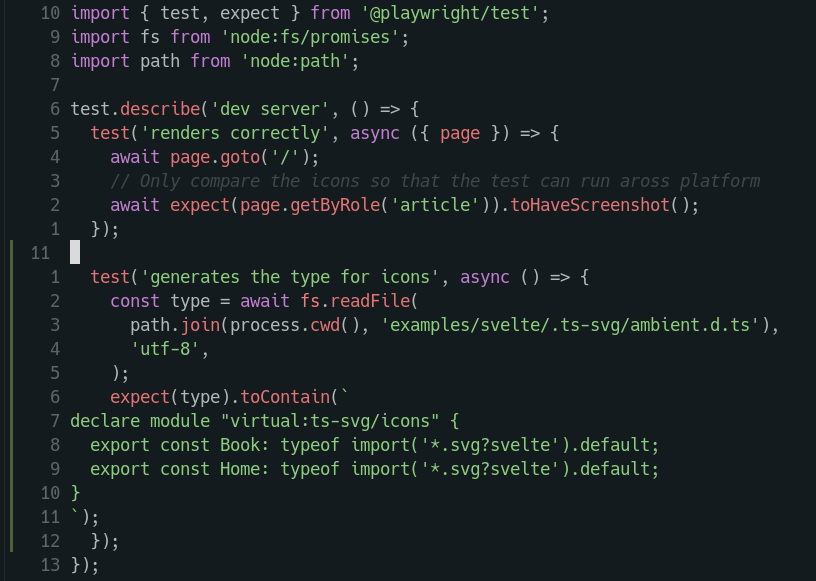Click the export const Book line
The image size is (816, 581).
click(x=375, y=445)
